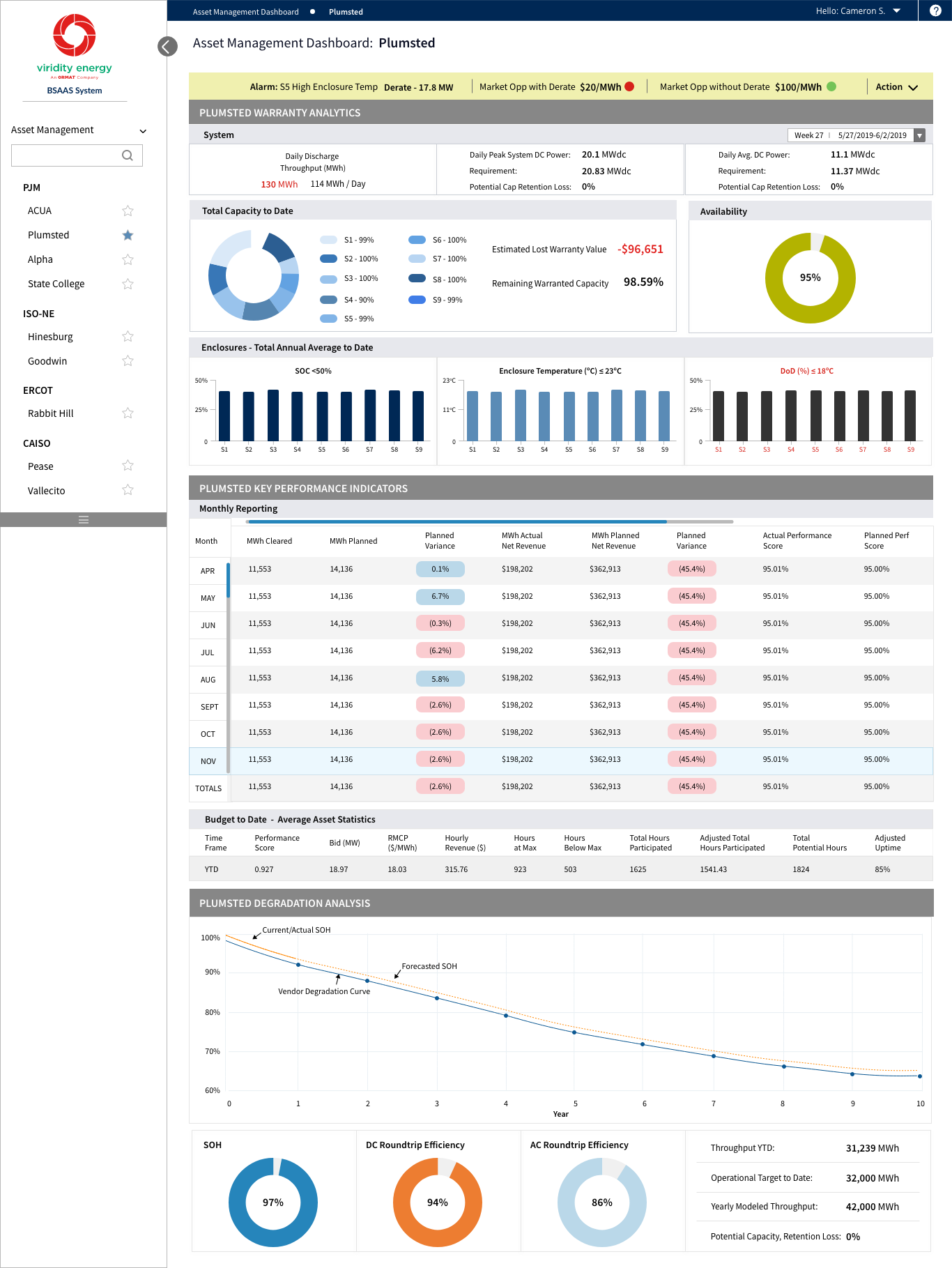
Task: Click the S2 legend color swatch
Action: [x=329, y=259]
